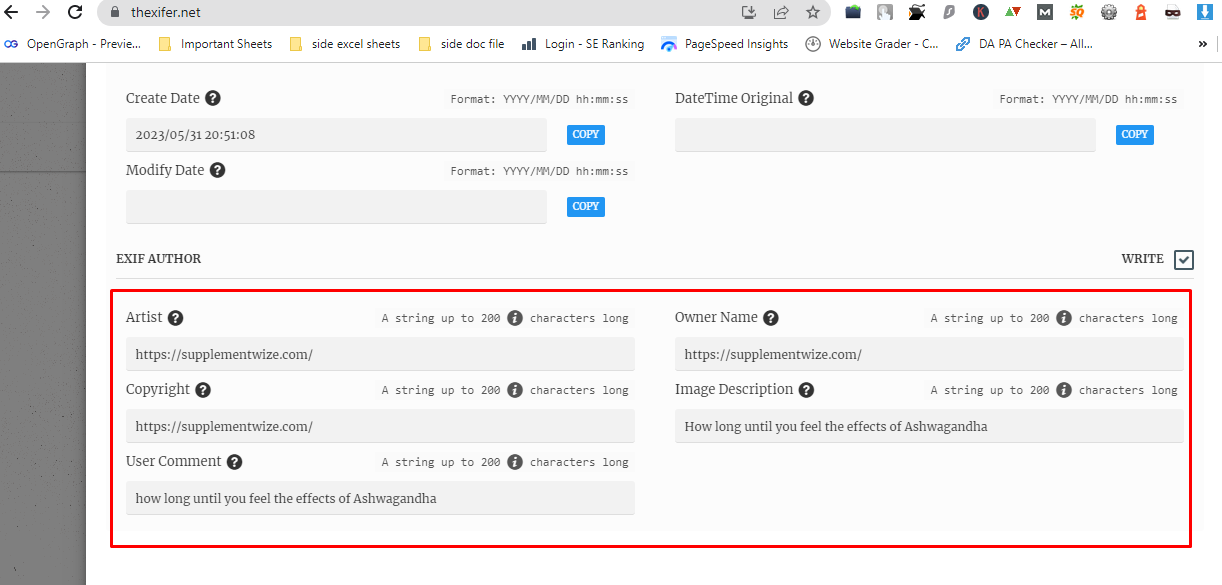Screen dimensions: 1222x585
Task: Click the install app icon in address bar
Action: pos(749,13)
